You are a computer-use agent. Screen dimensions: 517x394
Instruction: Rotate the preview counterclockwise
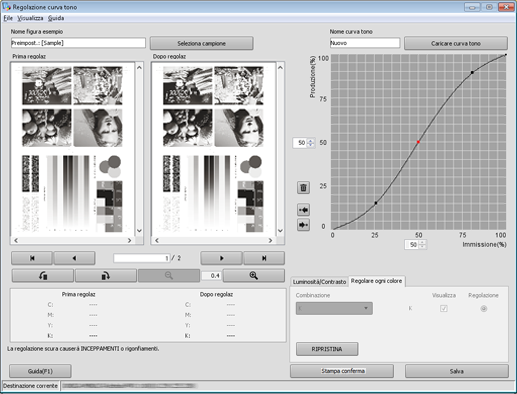pyautogui.click(x=43, y=276)
